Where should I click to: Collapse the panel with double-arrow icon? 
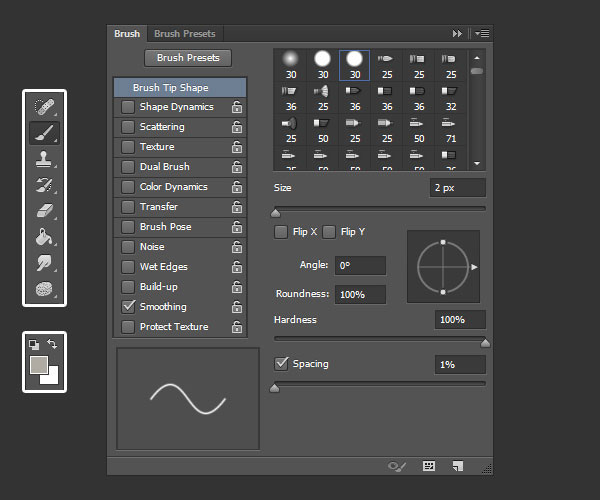[x=457, y=34]
